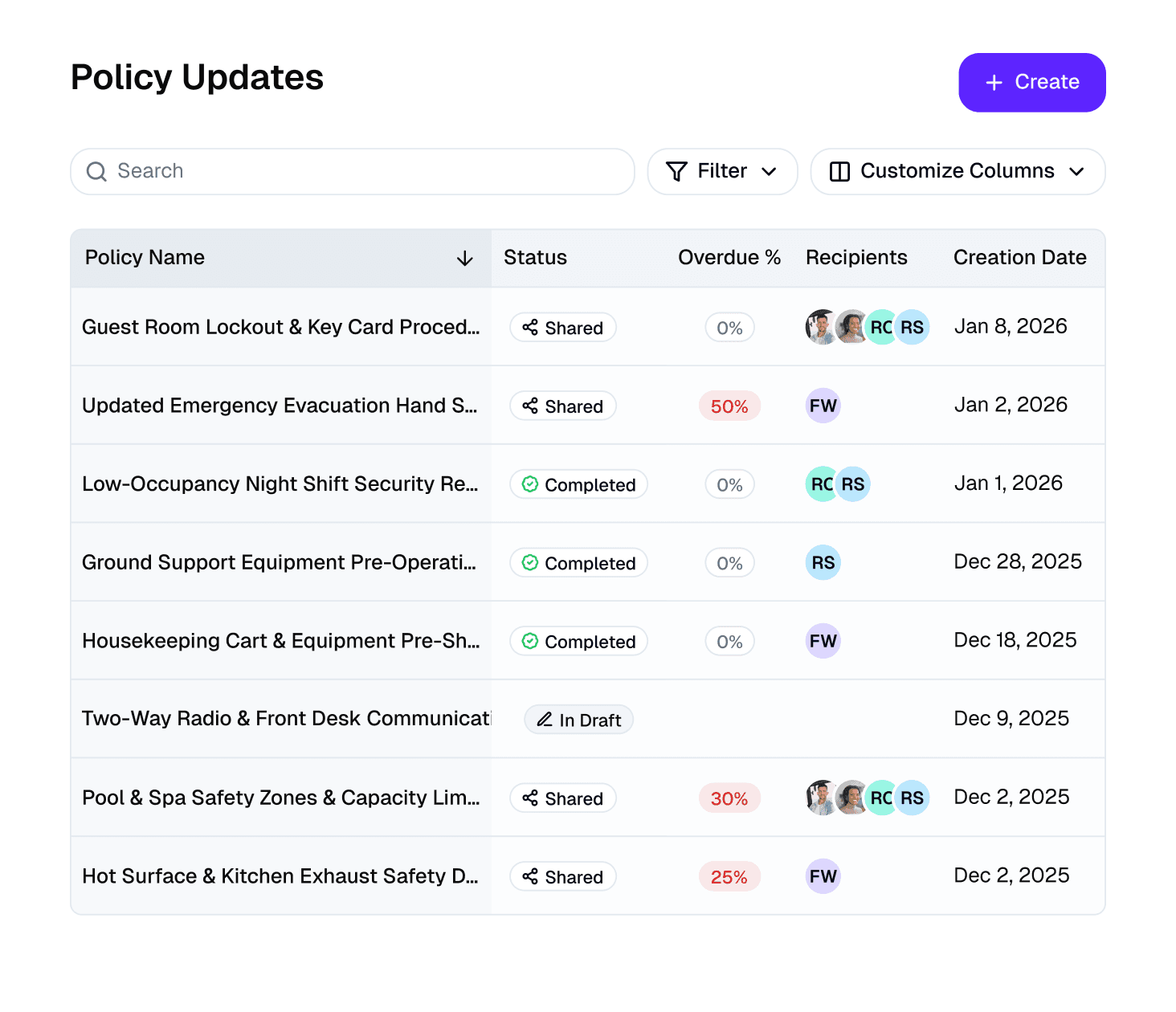Viewport: 1176px width, 1012px height.
Task: Click share icon on Updated Emergency Evacuation row
Action: (530, 406)
